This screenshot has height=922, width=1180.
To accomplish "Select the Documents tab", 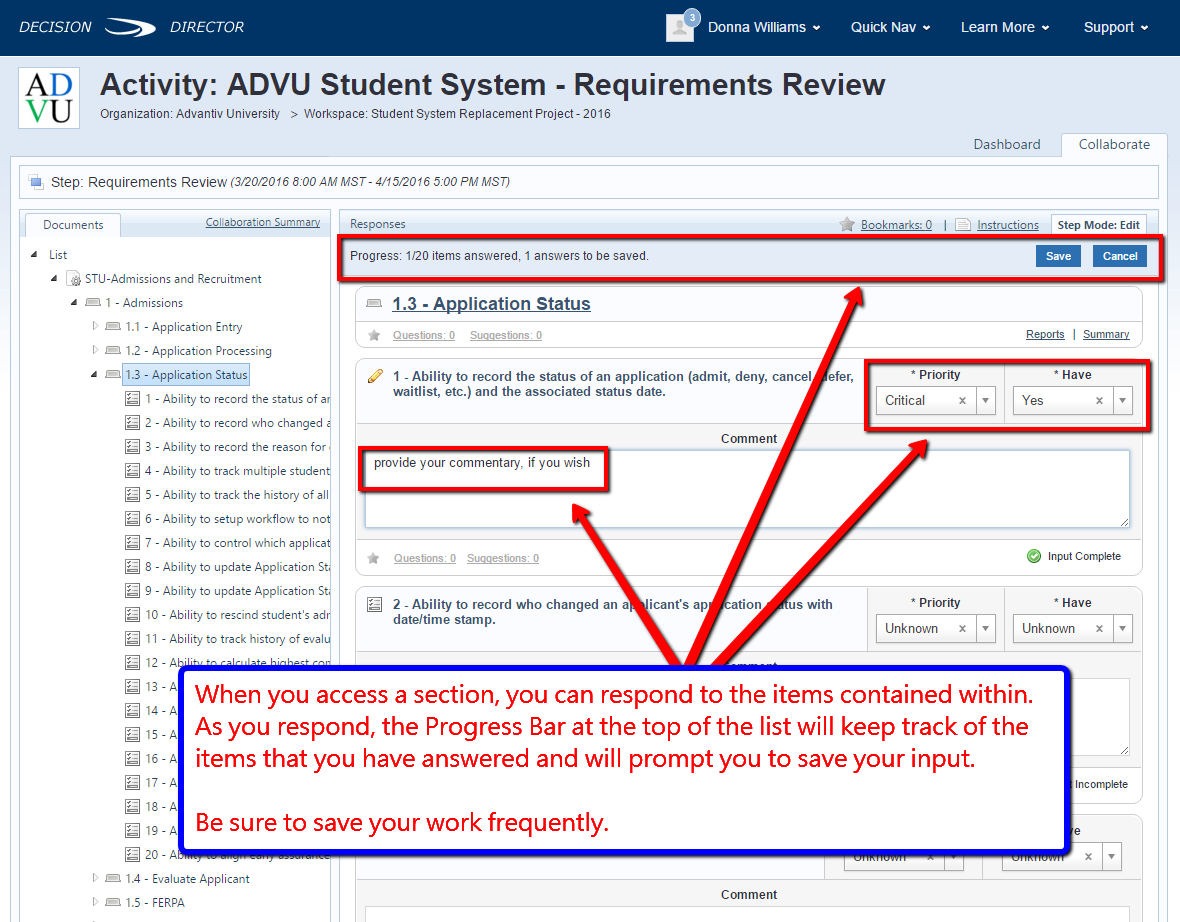I will tap(73, 225).
